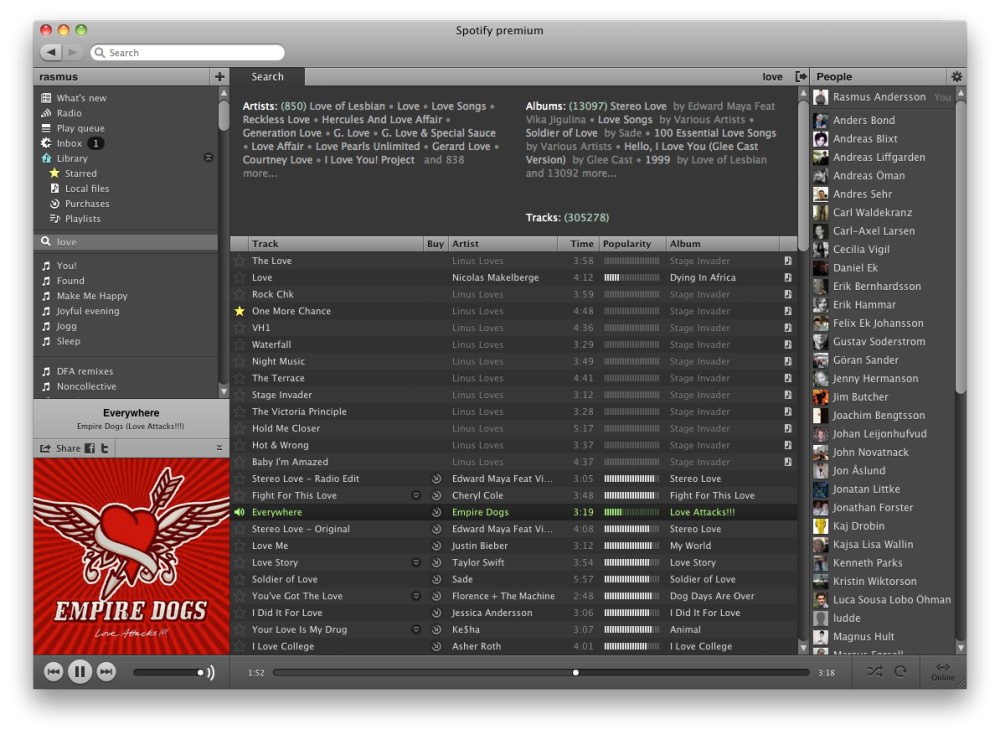Viewport: 1000px width, 735px height.
Task: Go to the previous track
Action: point(54,672)
